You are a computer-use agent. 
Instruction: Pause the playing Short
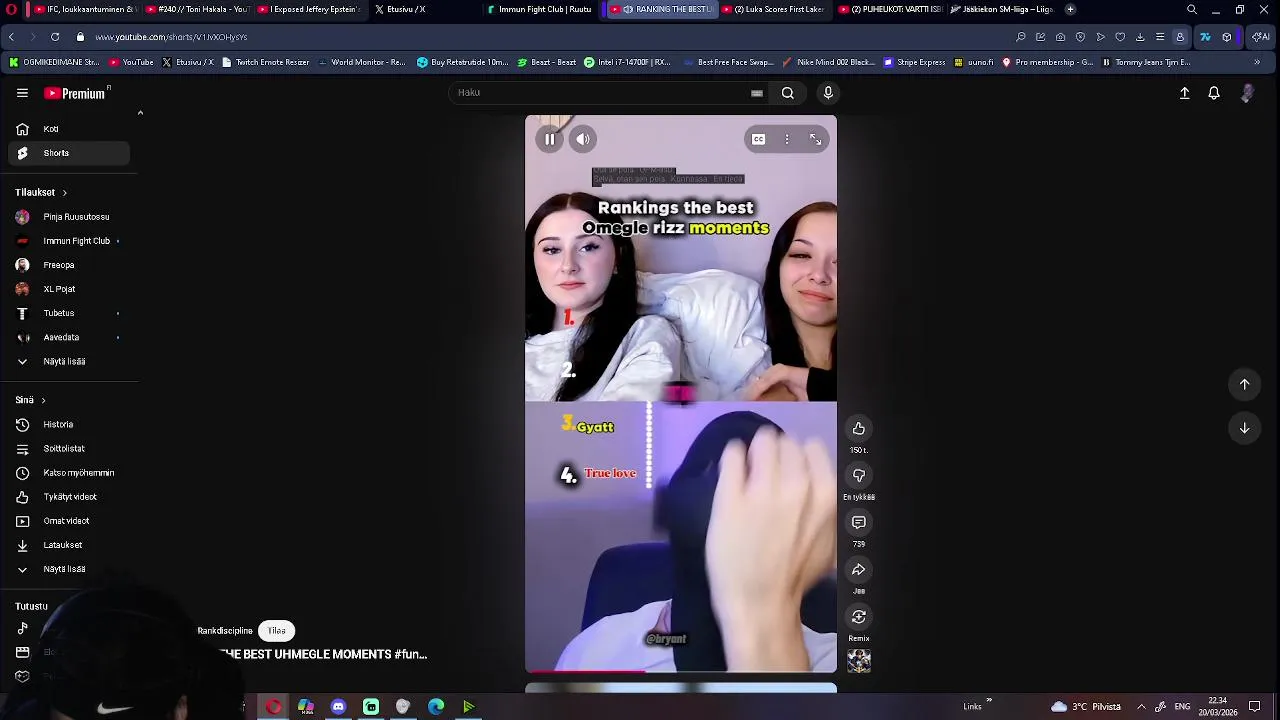pos(550,139)
